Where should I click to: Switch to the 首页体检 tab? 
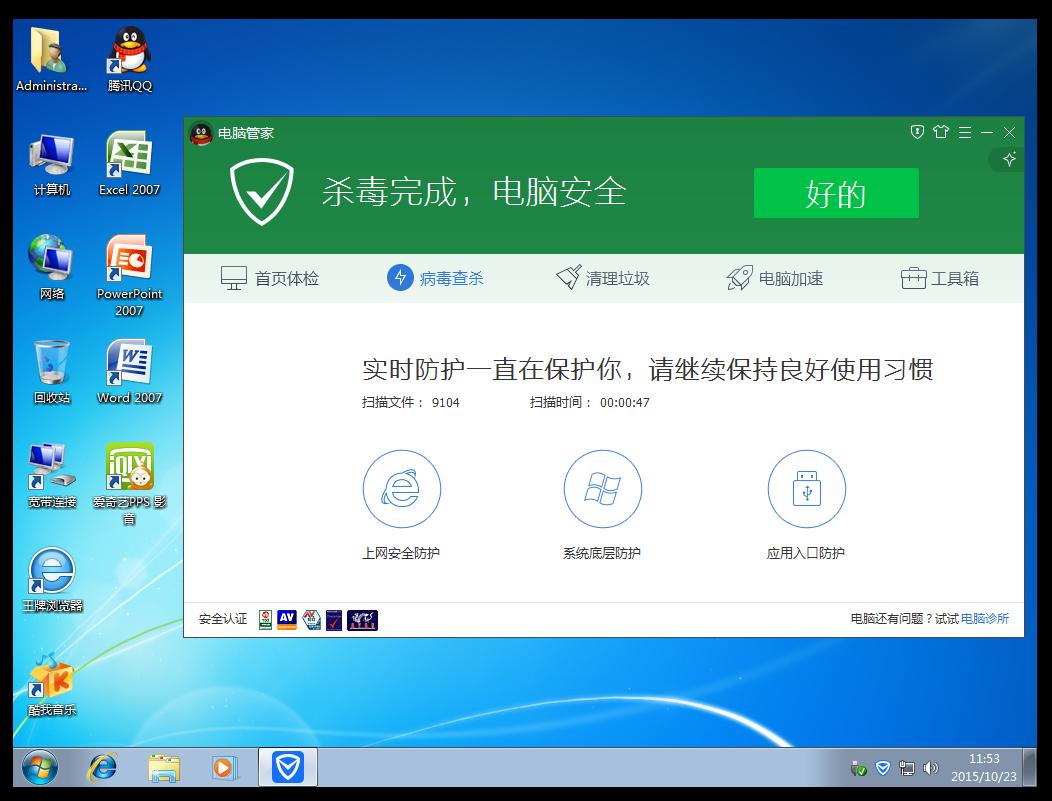point(270,278)
